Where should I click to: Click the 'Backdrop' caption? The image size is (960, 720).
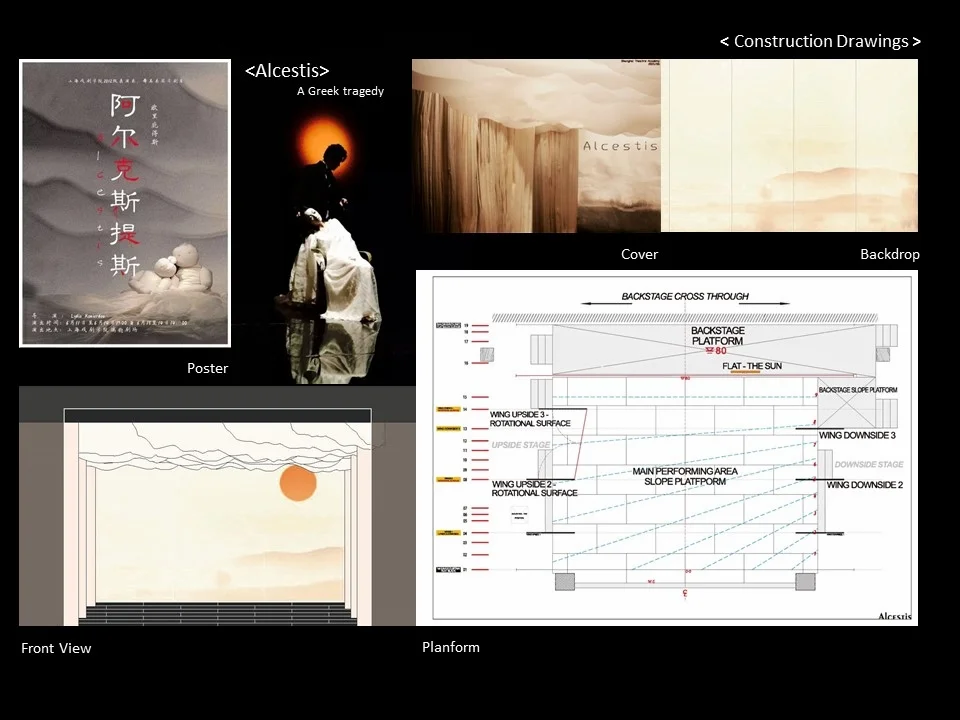[890, 254]
